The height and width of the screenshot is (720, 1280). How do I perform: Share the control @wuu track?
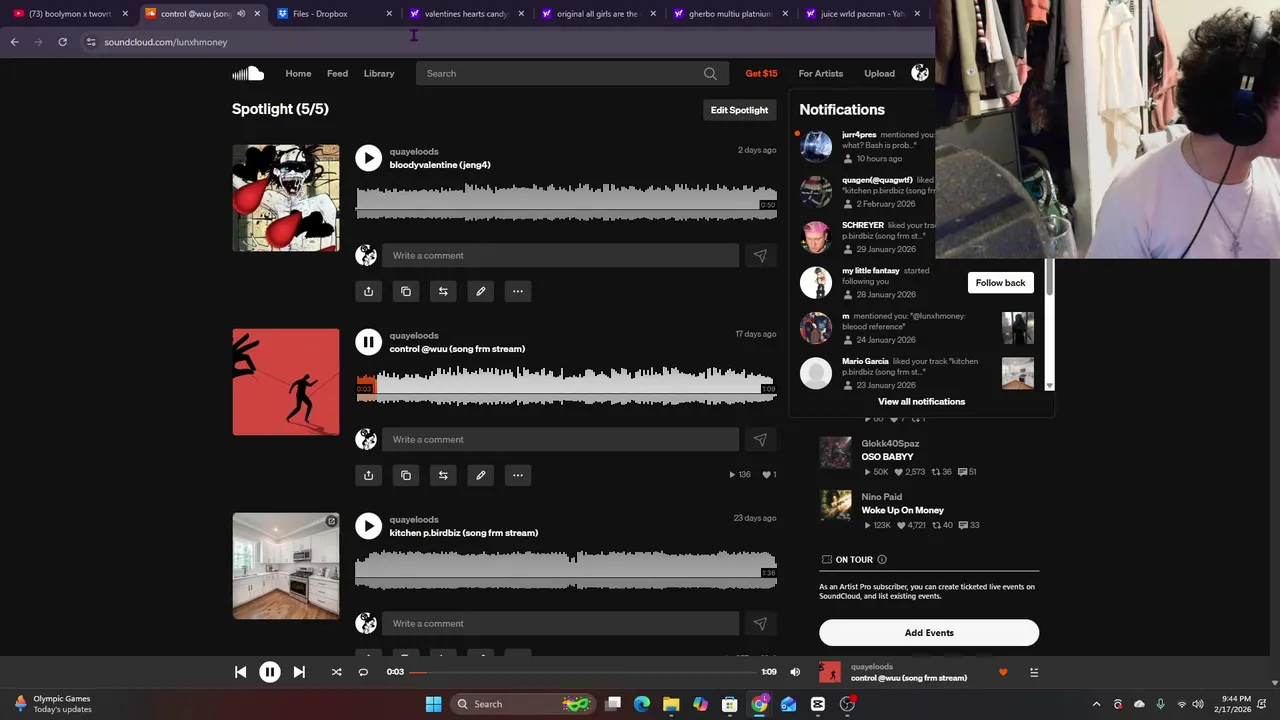(368, 475)
